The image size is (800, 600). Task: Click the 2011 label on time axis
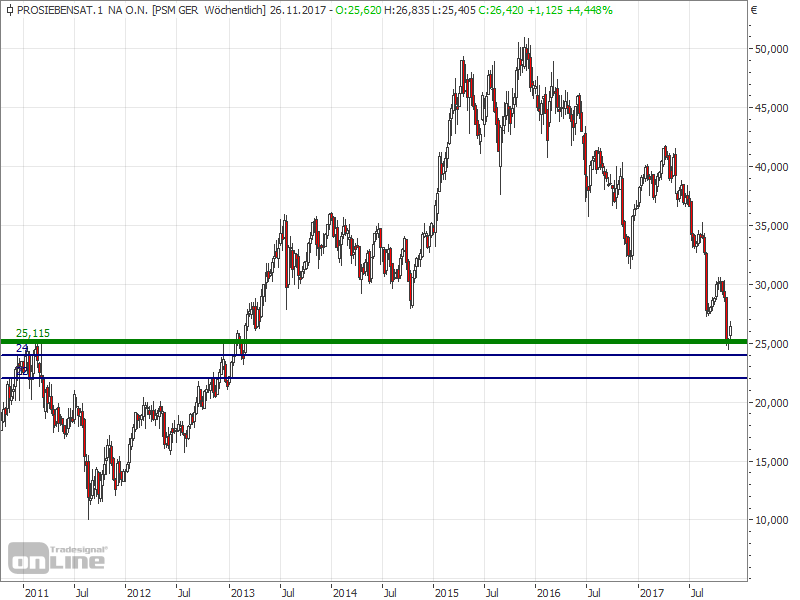tap(37, 593)
